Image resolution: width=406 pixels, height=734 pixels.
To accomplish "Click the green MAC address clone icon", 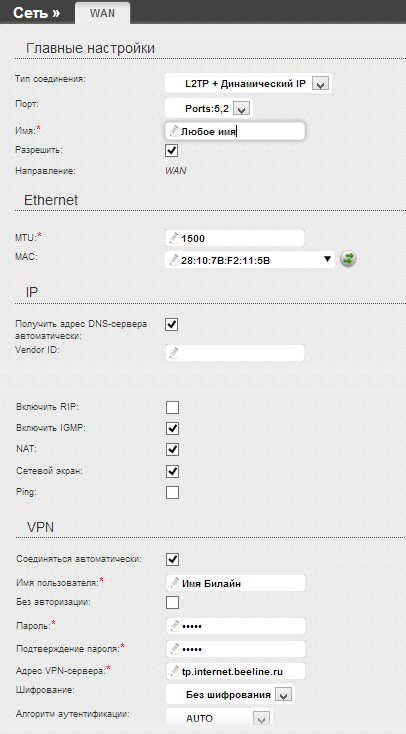I will (348, 258).
